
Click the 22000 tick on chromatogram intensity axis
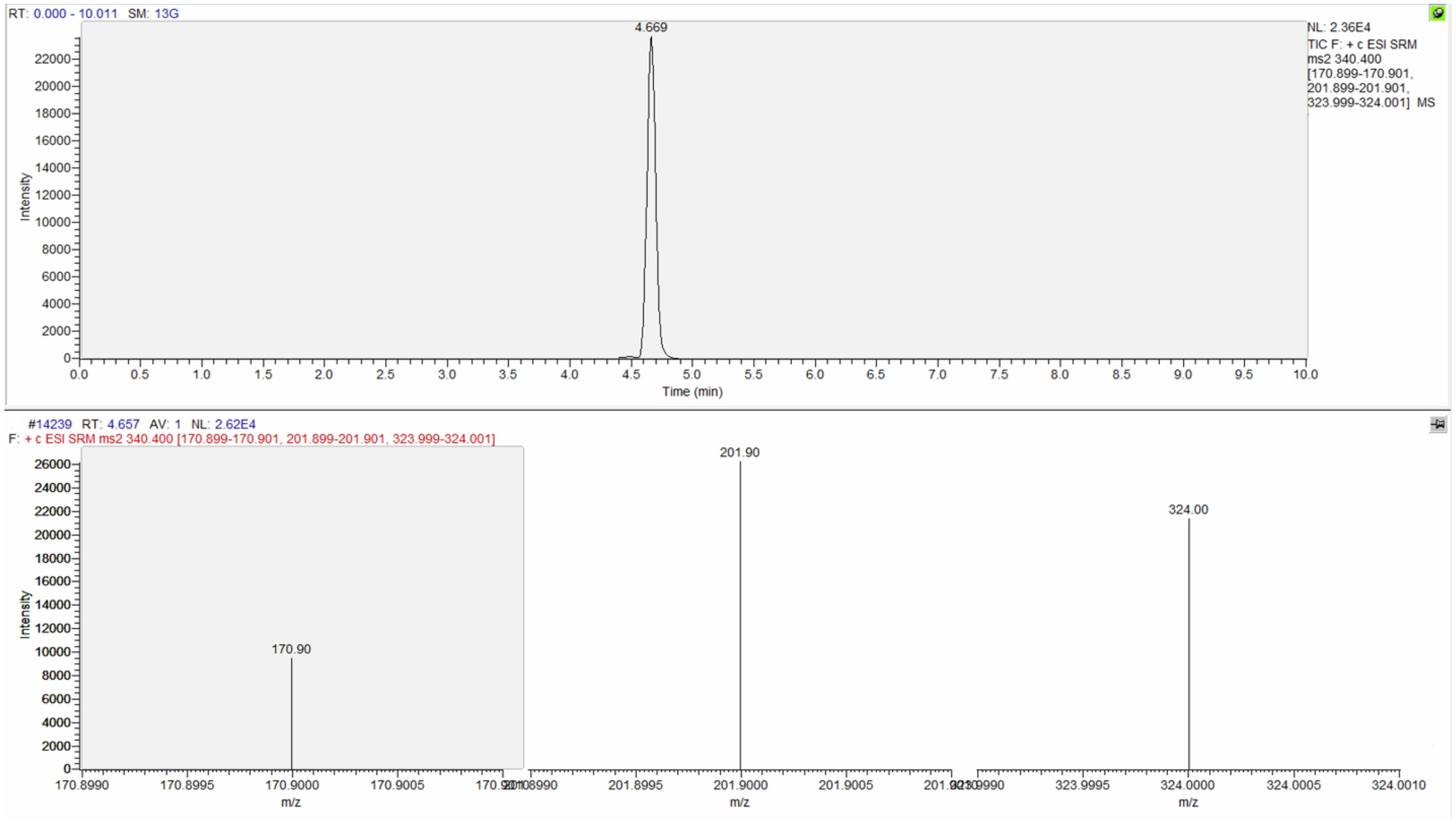[52, 59]
